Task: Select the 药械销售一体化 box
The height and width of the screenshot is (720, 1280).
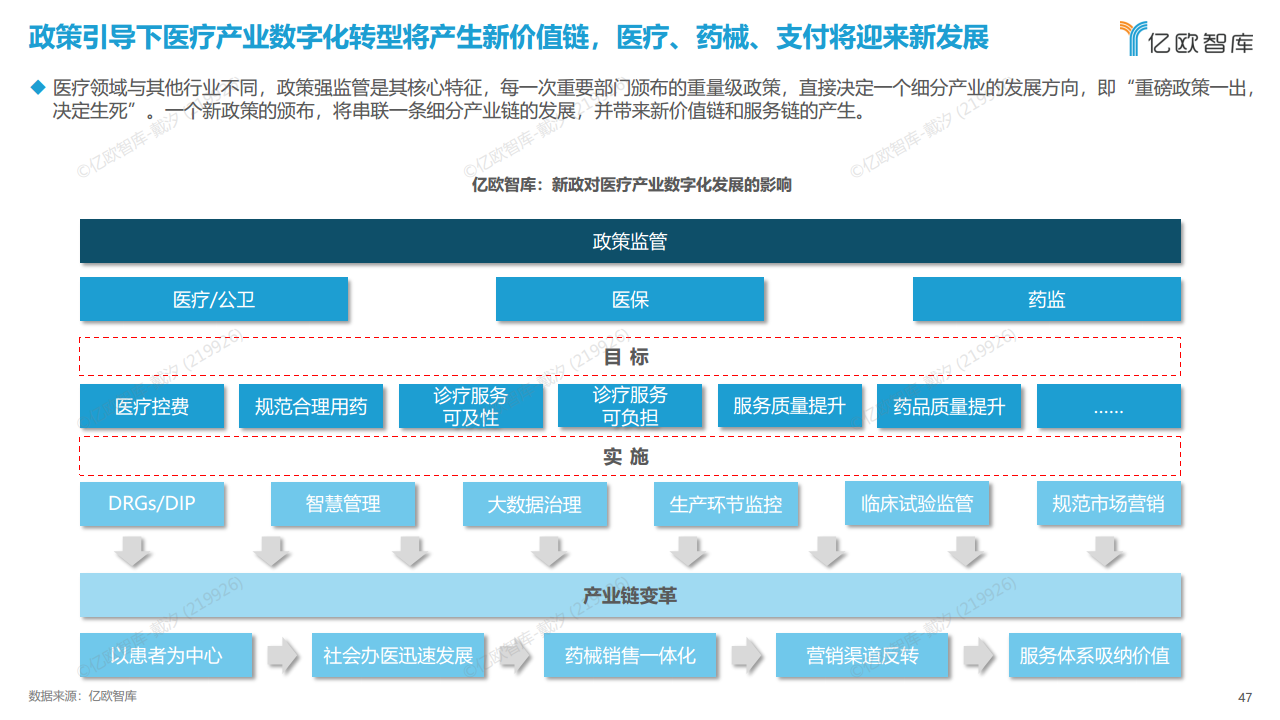Action: click(x=630, y=656)
